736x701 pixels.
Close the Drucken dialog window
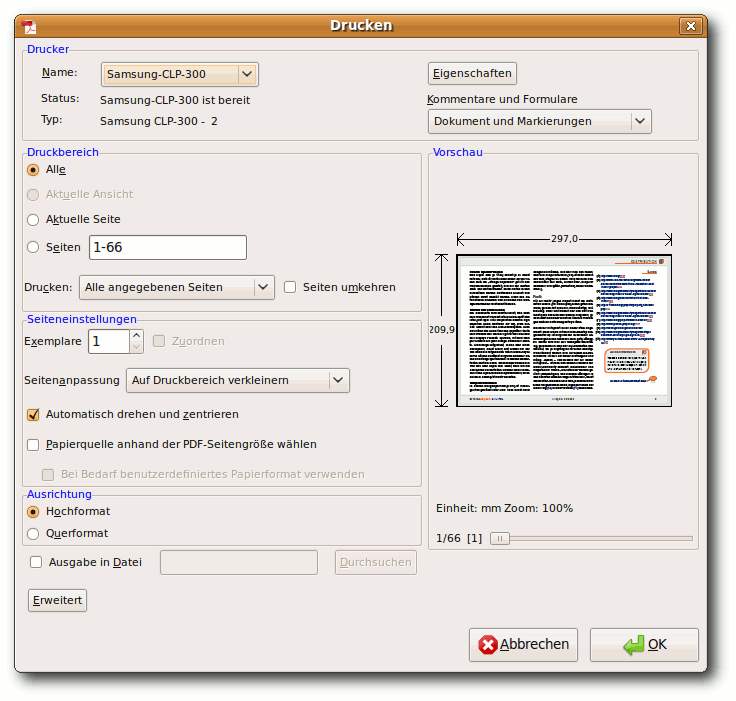(x=689, y=26)
